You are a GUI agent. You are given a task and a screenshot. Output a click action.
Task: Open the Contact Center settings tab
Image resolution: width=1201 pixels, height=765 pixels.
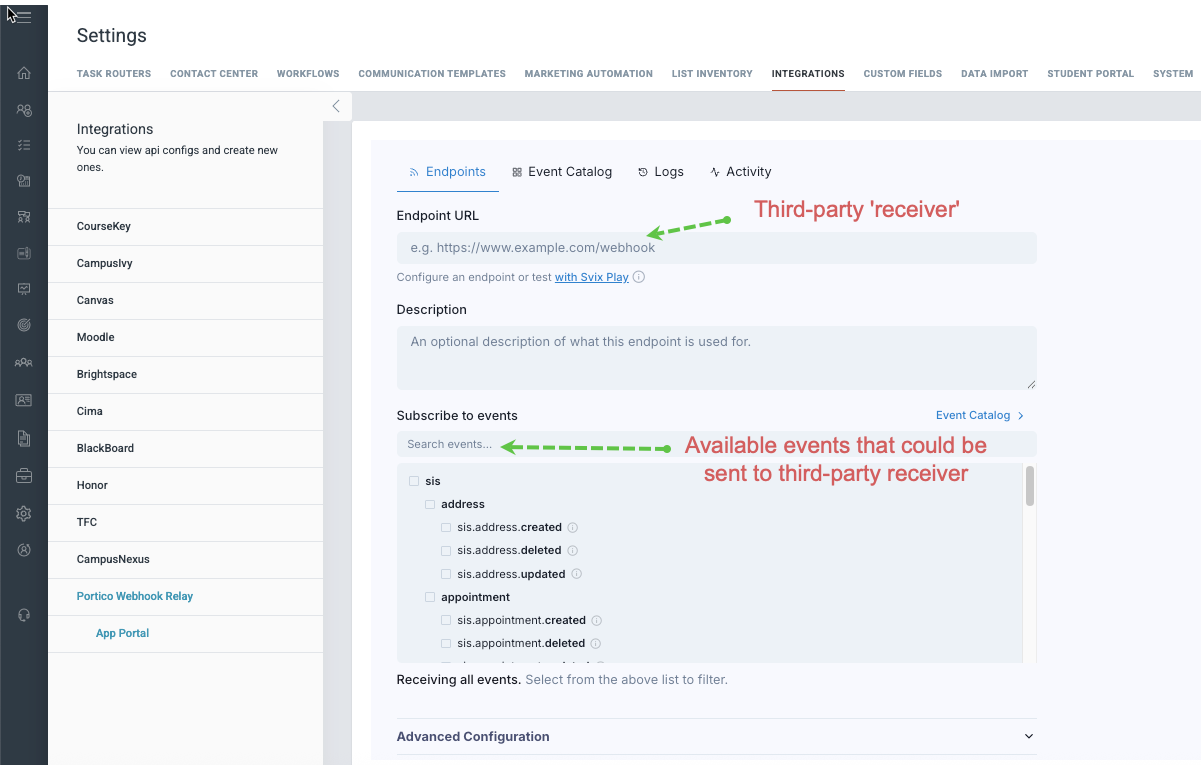click(x=214, y=74)
